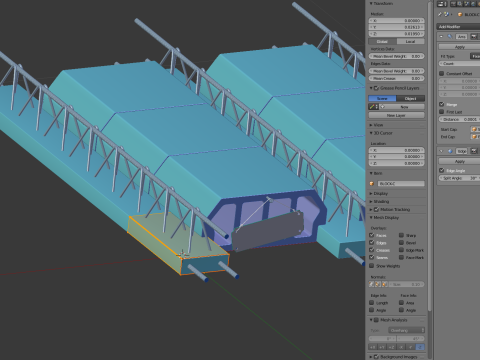The height and width of the screenshot is (360, 480).
Task: Click the BLOCK.C object cube icon in header
Action: (460, 14)
